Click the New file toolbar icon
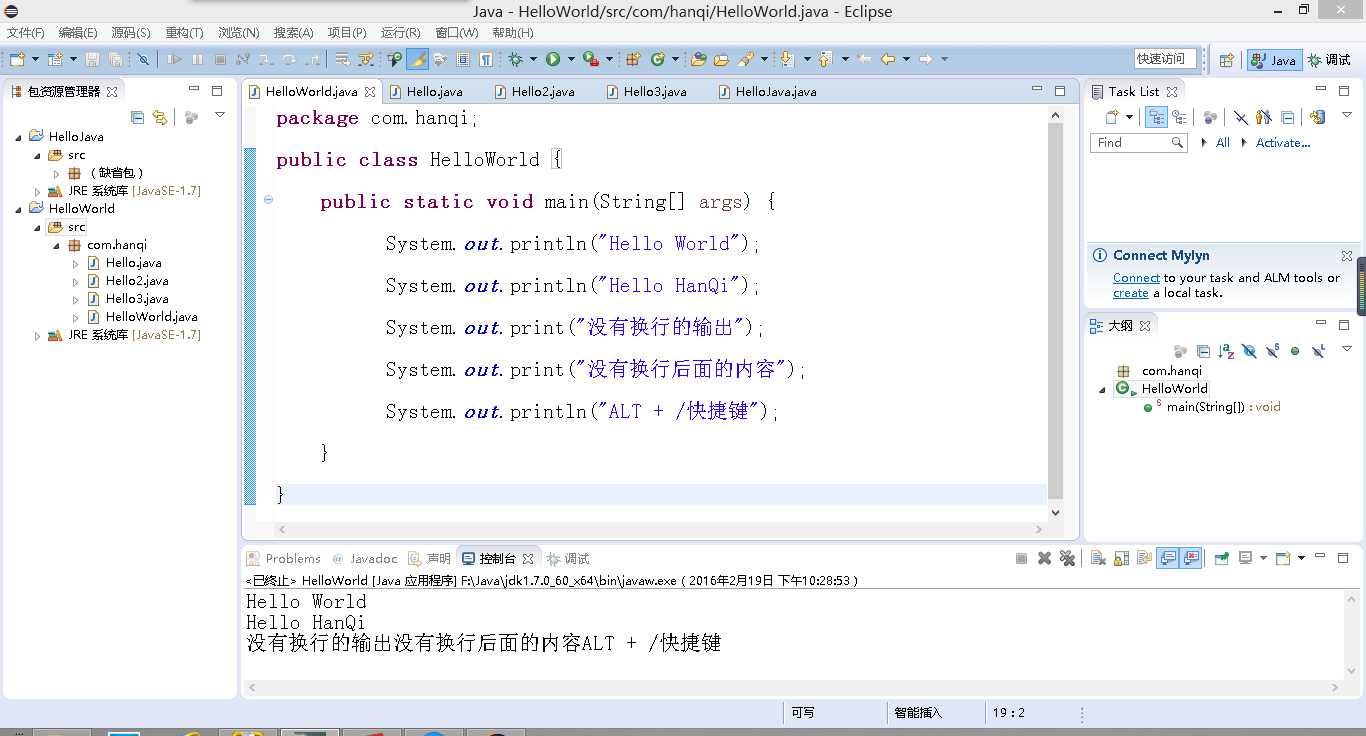 click(17, 59)
